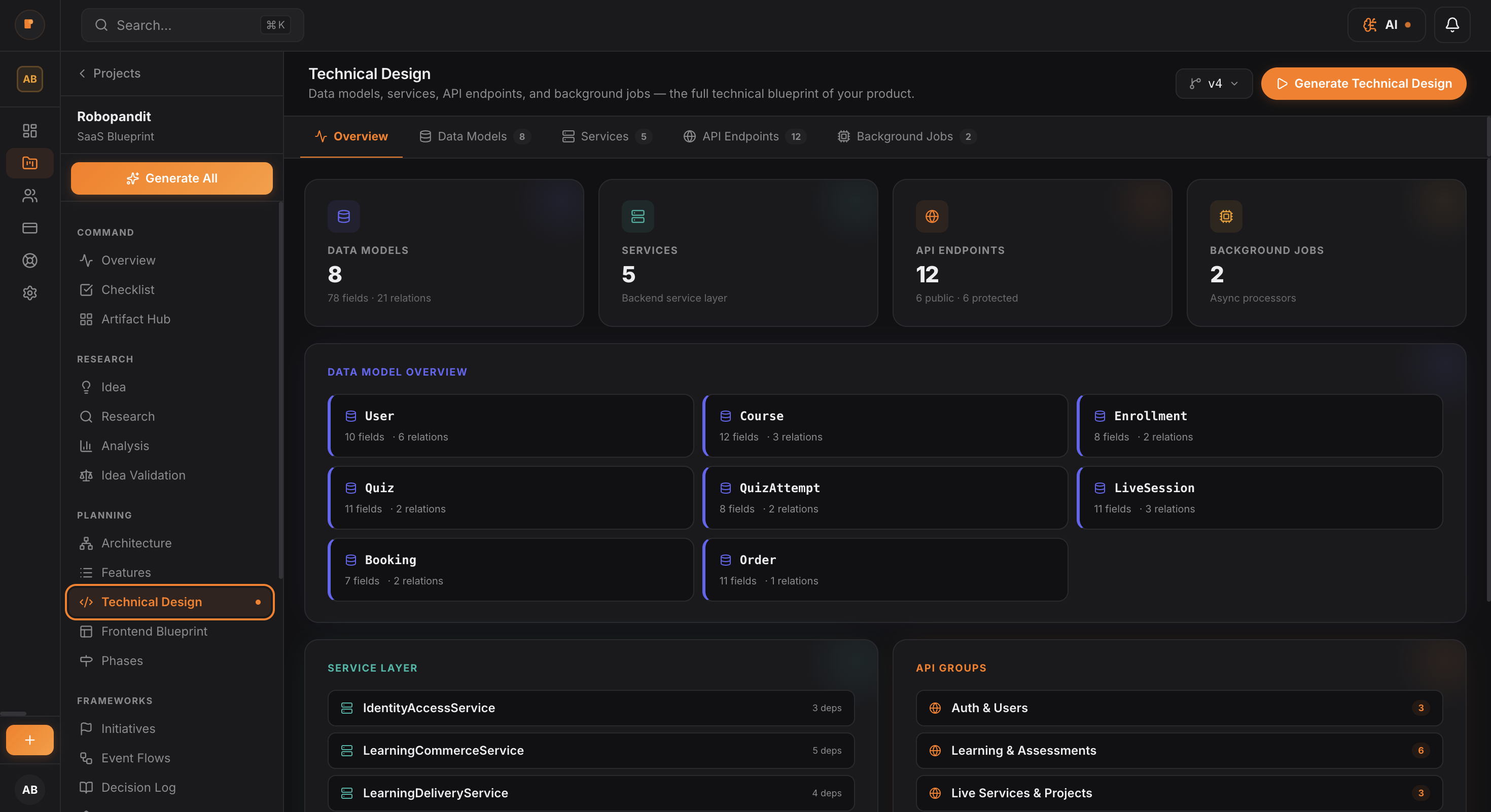Open the dashboard grid icon in sidebar
Screen dimensions: 1491x812
click(x=29, y=131)
